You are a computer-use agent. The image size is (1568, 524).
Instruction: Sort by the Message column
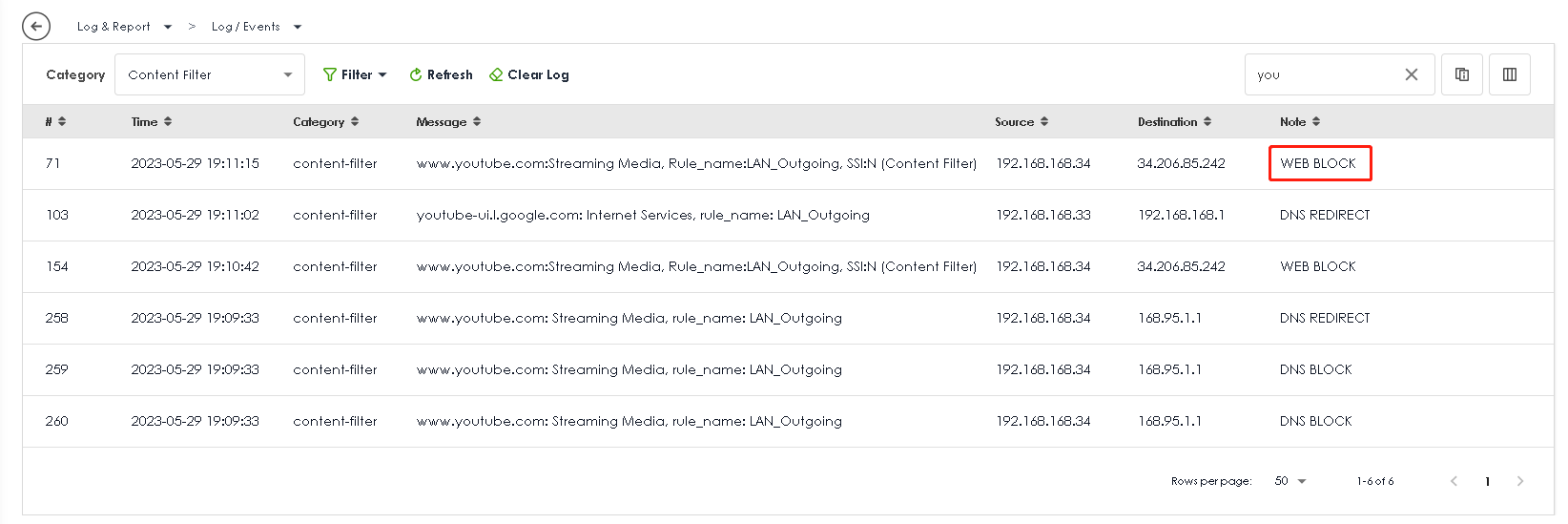pyautogui.click(x=448, y=122)
